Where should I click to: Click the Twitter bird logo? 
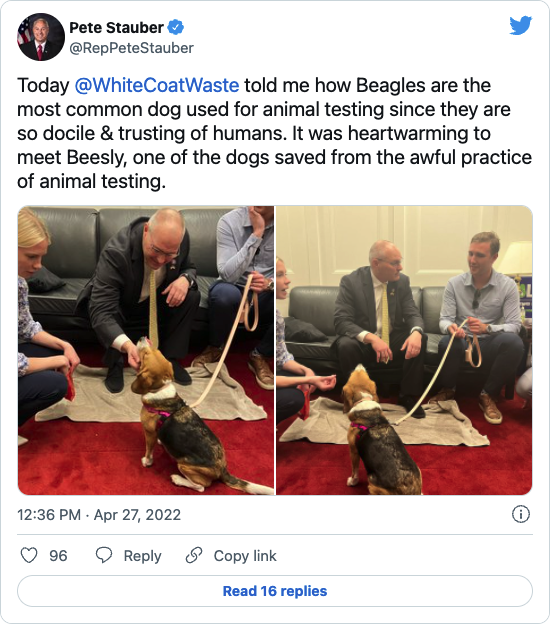pos(521,25)
